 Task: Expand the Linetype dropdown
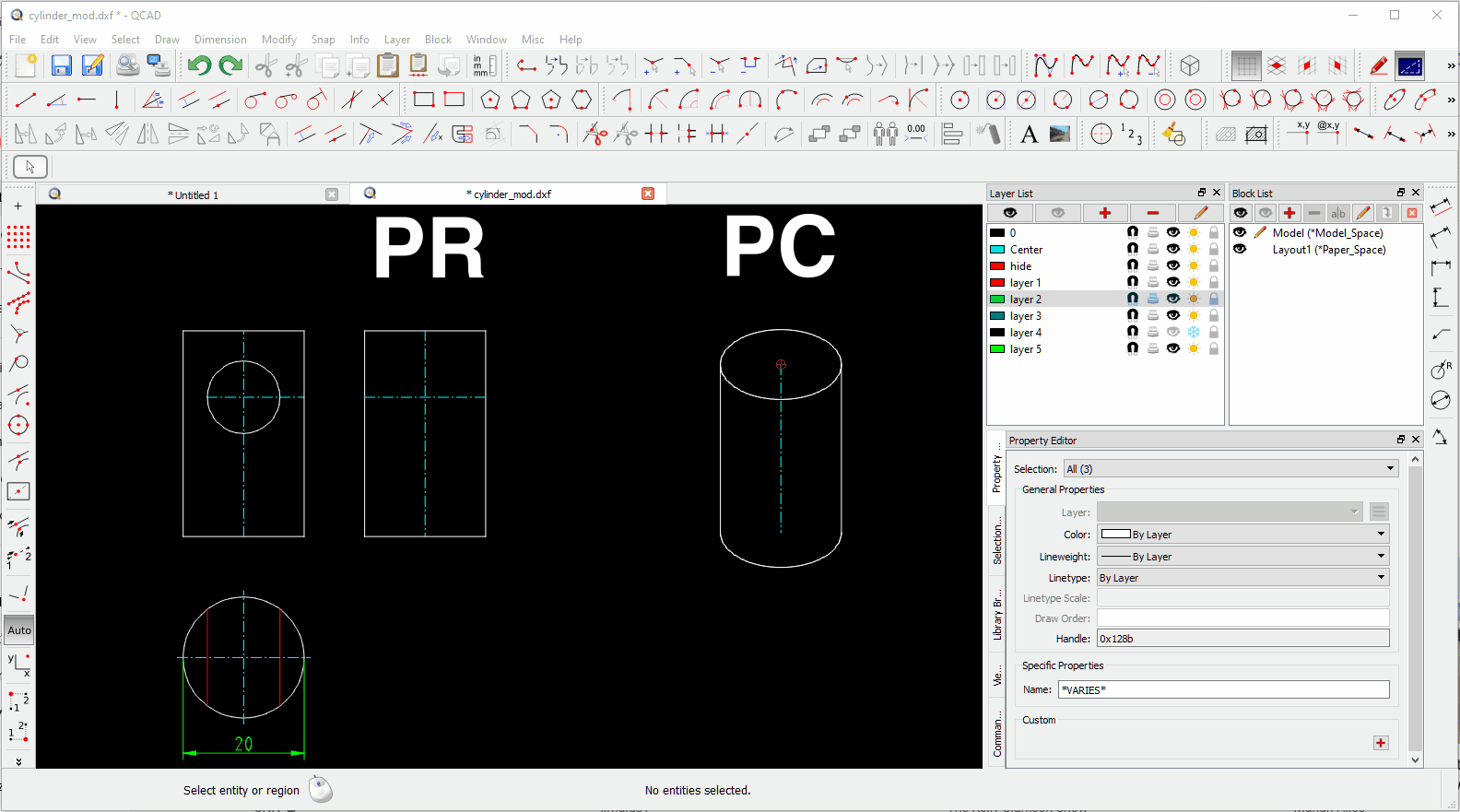tap(1243, 578)
